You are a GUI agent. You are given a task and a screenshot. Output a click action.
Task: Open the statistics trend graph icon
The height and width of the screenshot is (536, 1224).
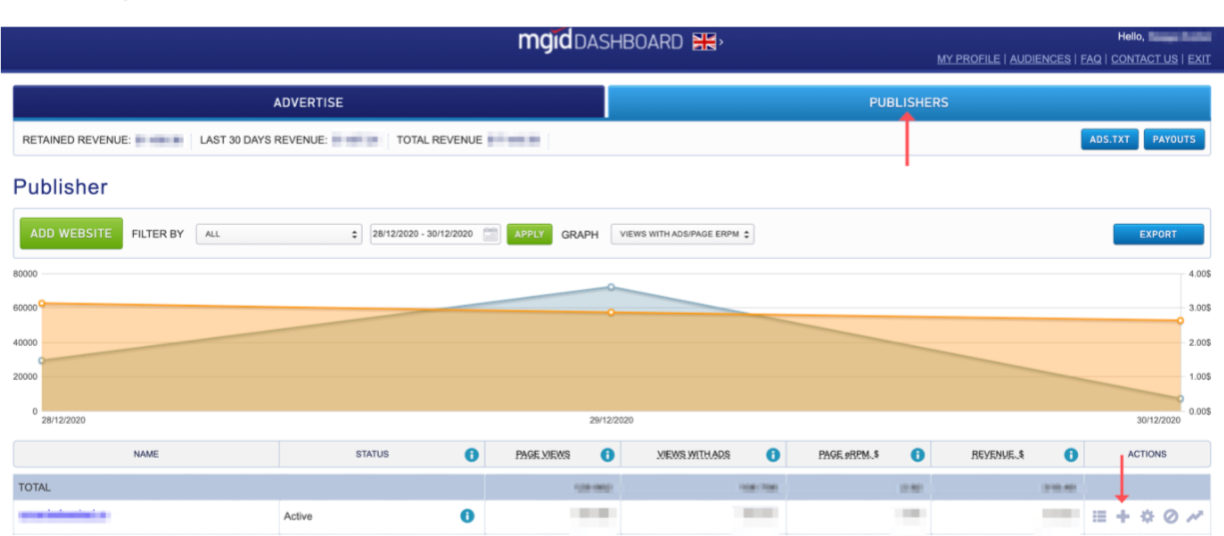coord(1194,516)
